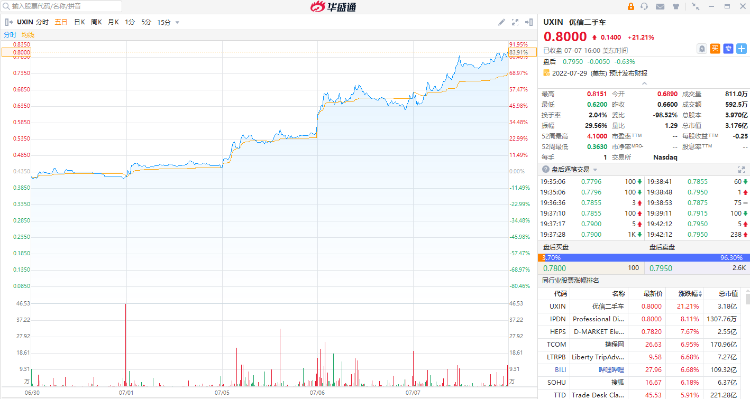
Task: Open the BILI row in ranking list
Action: tap(644, 370)
